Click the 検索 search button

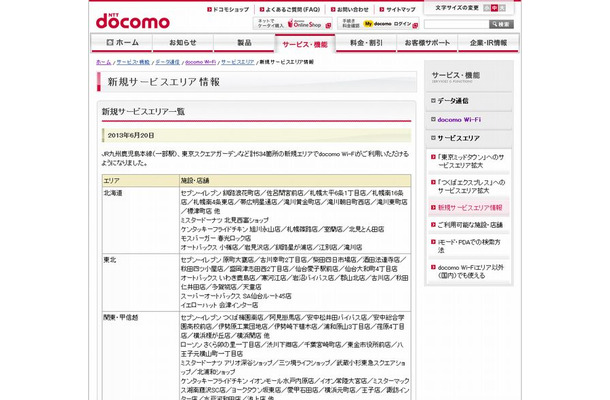point(501,25)
